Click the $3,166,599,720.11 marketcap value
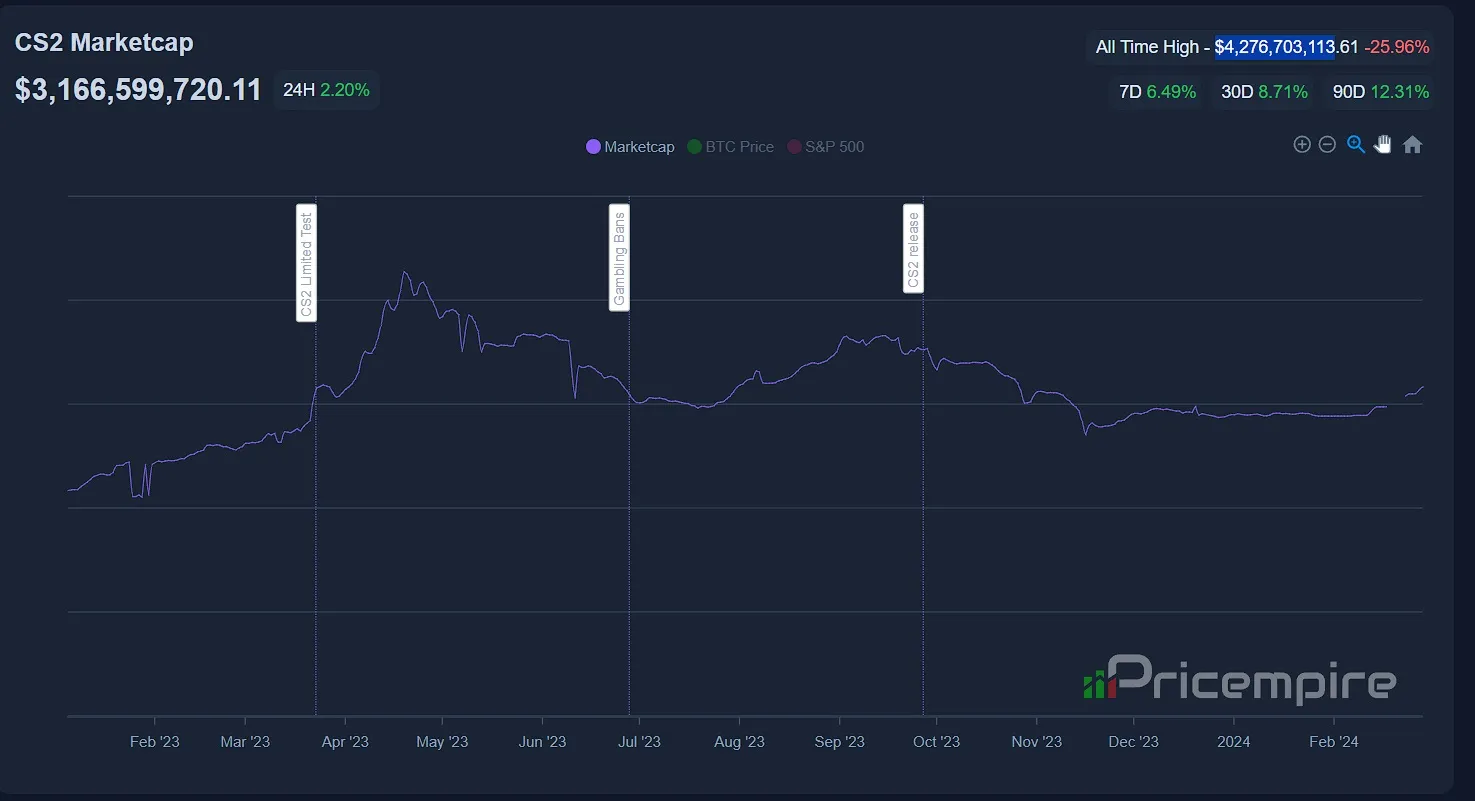The width and height of the screenshot is (1475, 801). click(138, 90)
